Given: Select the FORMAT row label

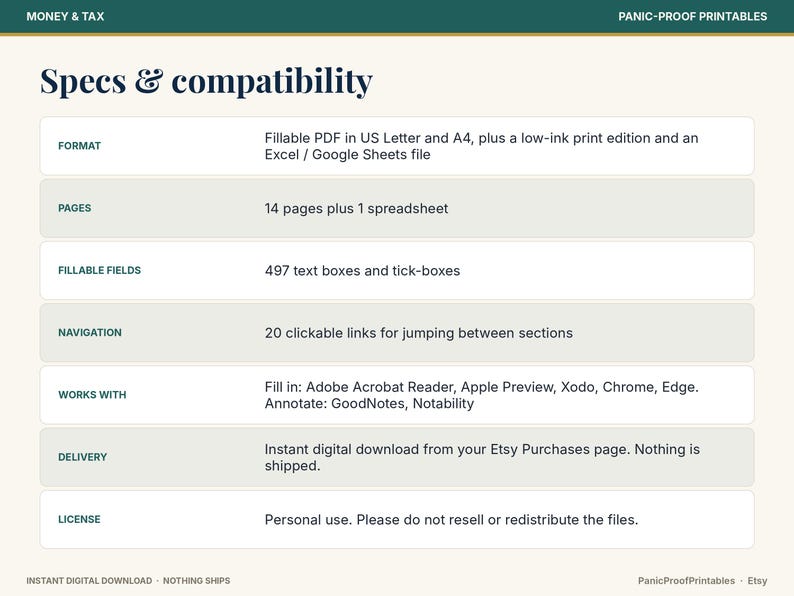Looking at the screenshot, I should [80, 146].
